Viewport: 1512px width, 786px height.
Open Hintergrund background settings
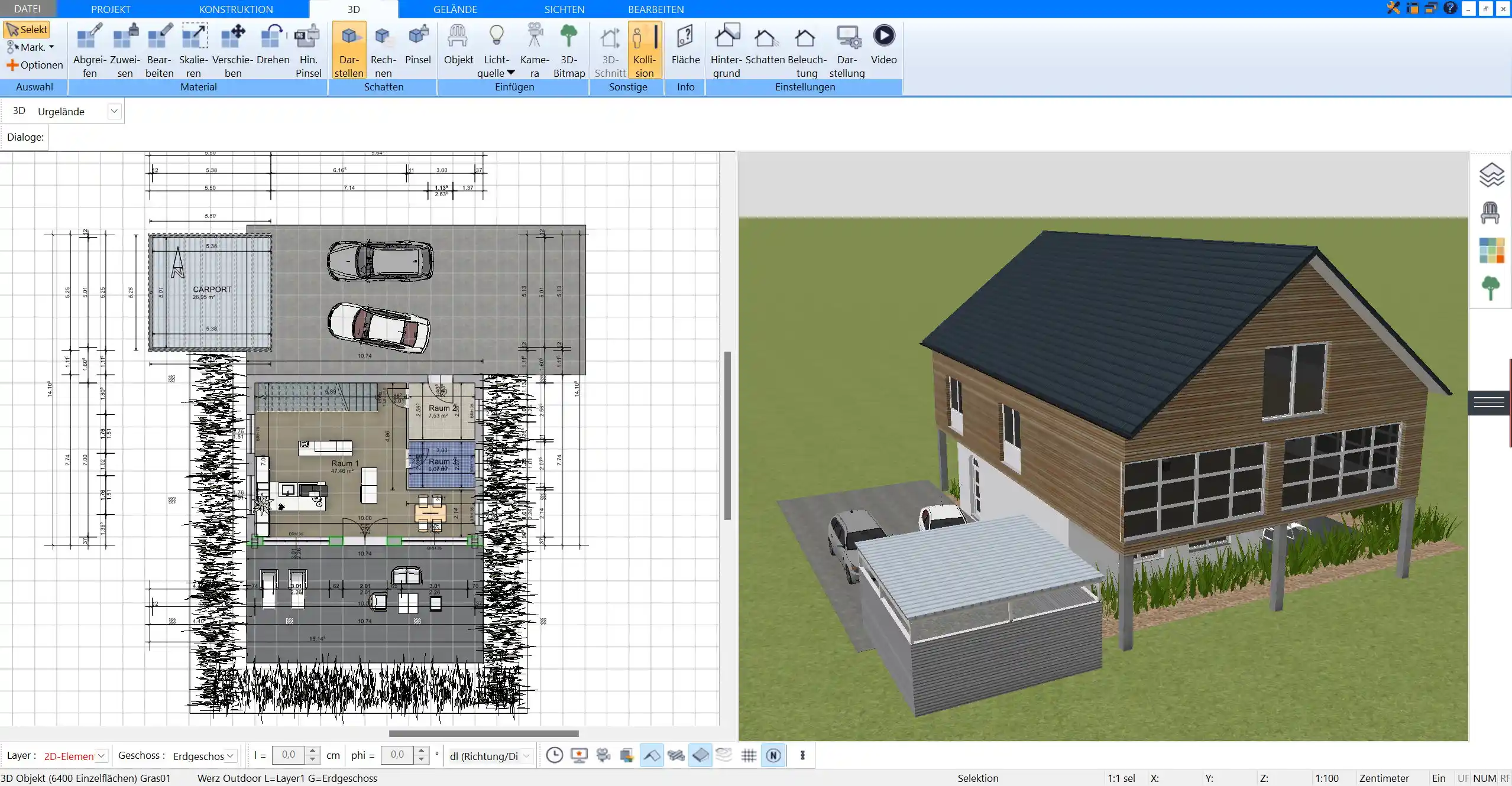(x=726, y=50)
